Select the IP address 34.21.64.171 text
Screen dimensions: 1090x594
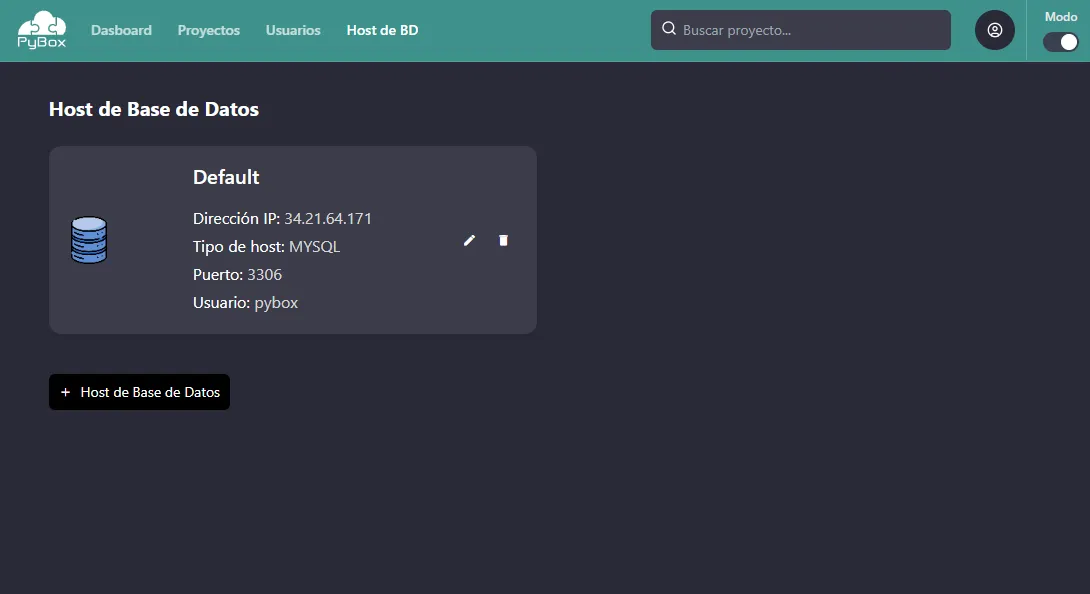click(x=328, y=218)
